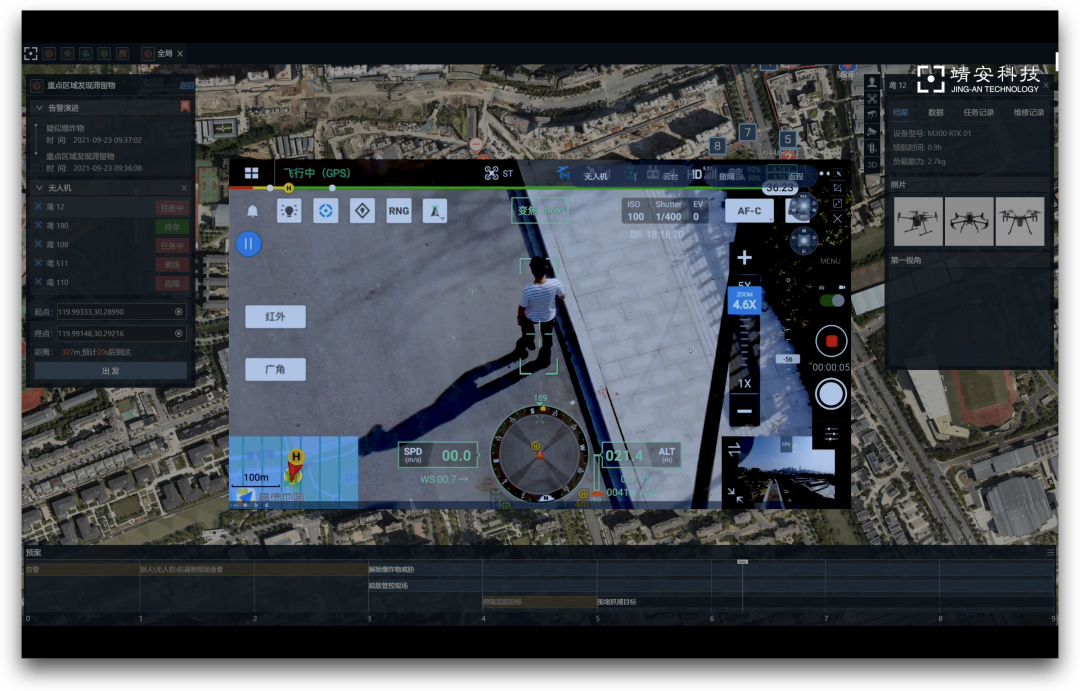The height and width of the screenshot is (691, 1080).
Task: Click the shrink arrows icon on FPV preview
Action: pos(734,494)
